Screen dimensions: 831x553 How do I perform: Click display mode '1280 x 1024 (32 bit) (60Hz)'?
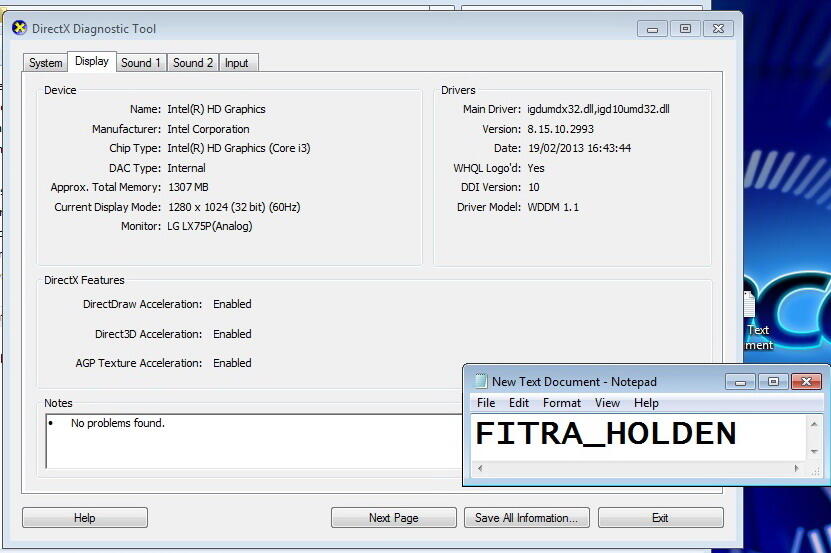click(x=234, y=207)
